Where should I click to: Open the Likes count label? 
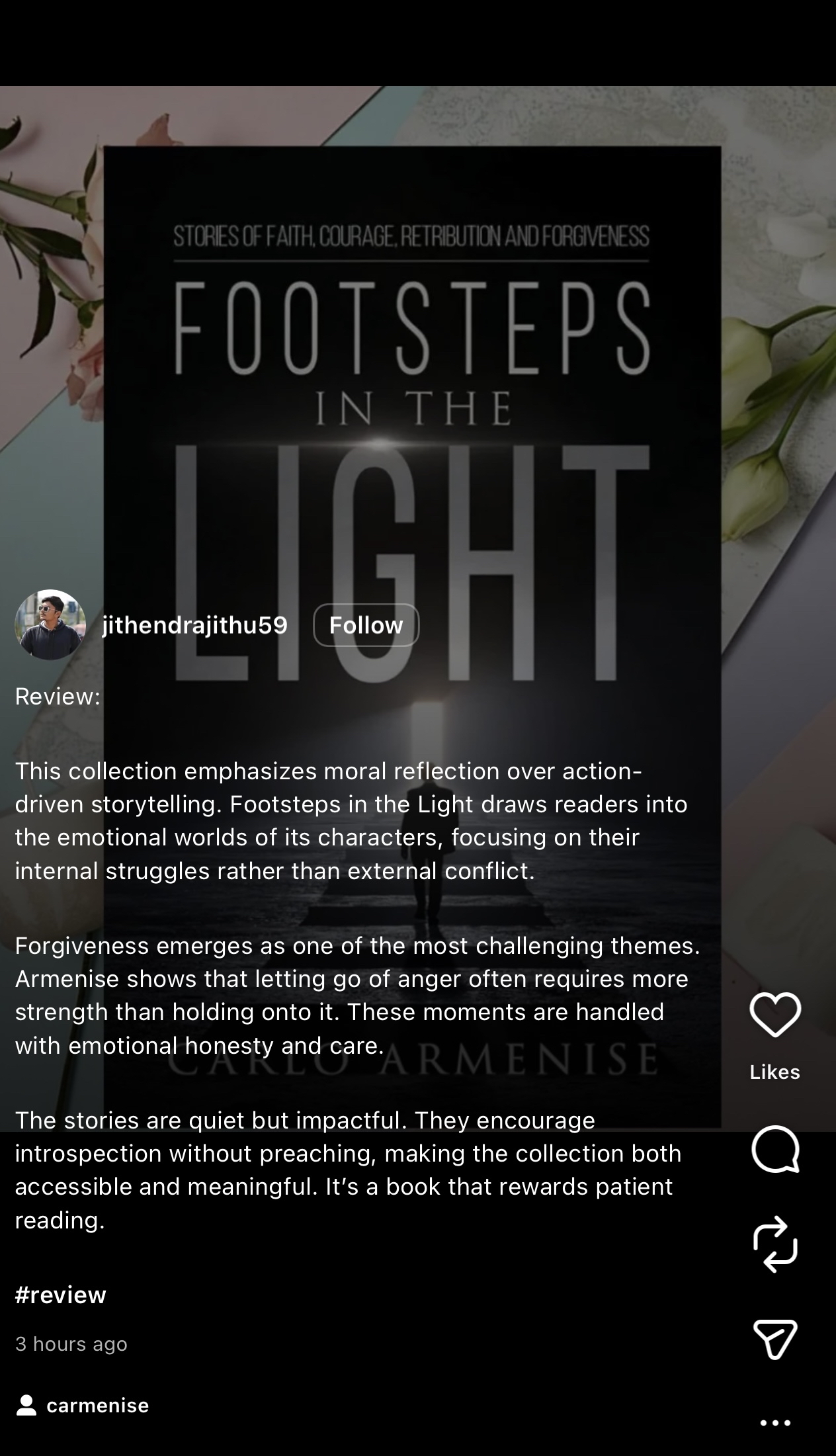(775, 1072)
